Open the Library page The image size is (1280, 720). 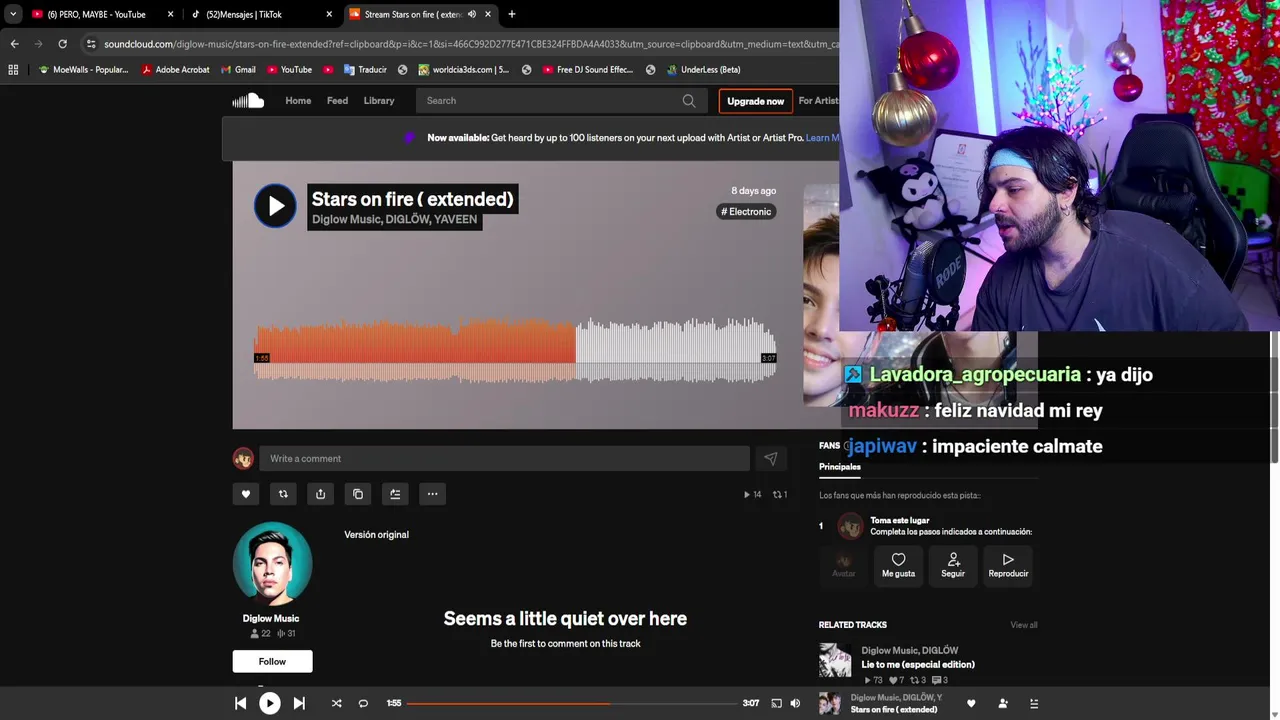coord(379,100)
